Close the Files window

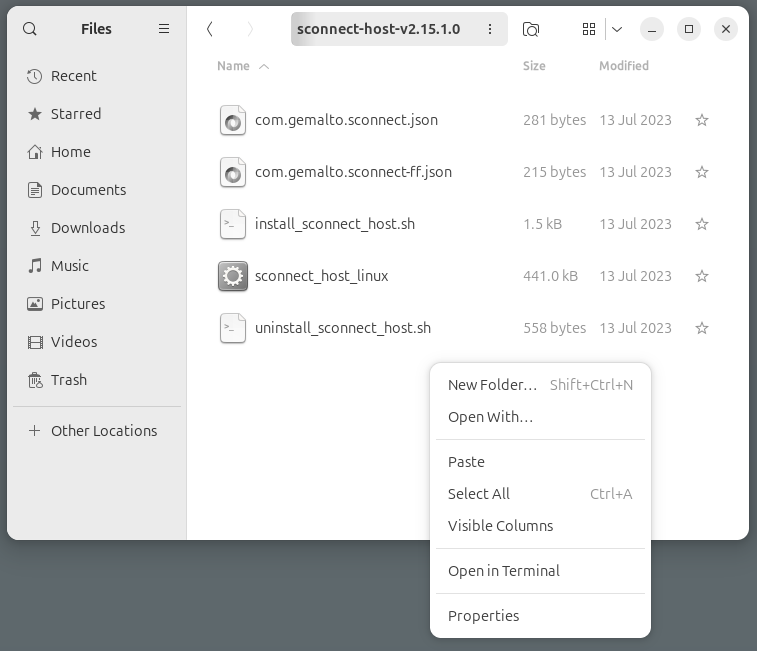(x=726, y=29)
